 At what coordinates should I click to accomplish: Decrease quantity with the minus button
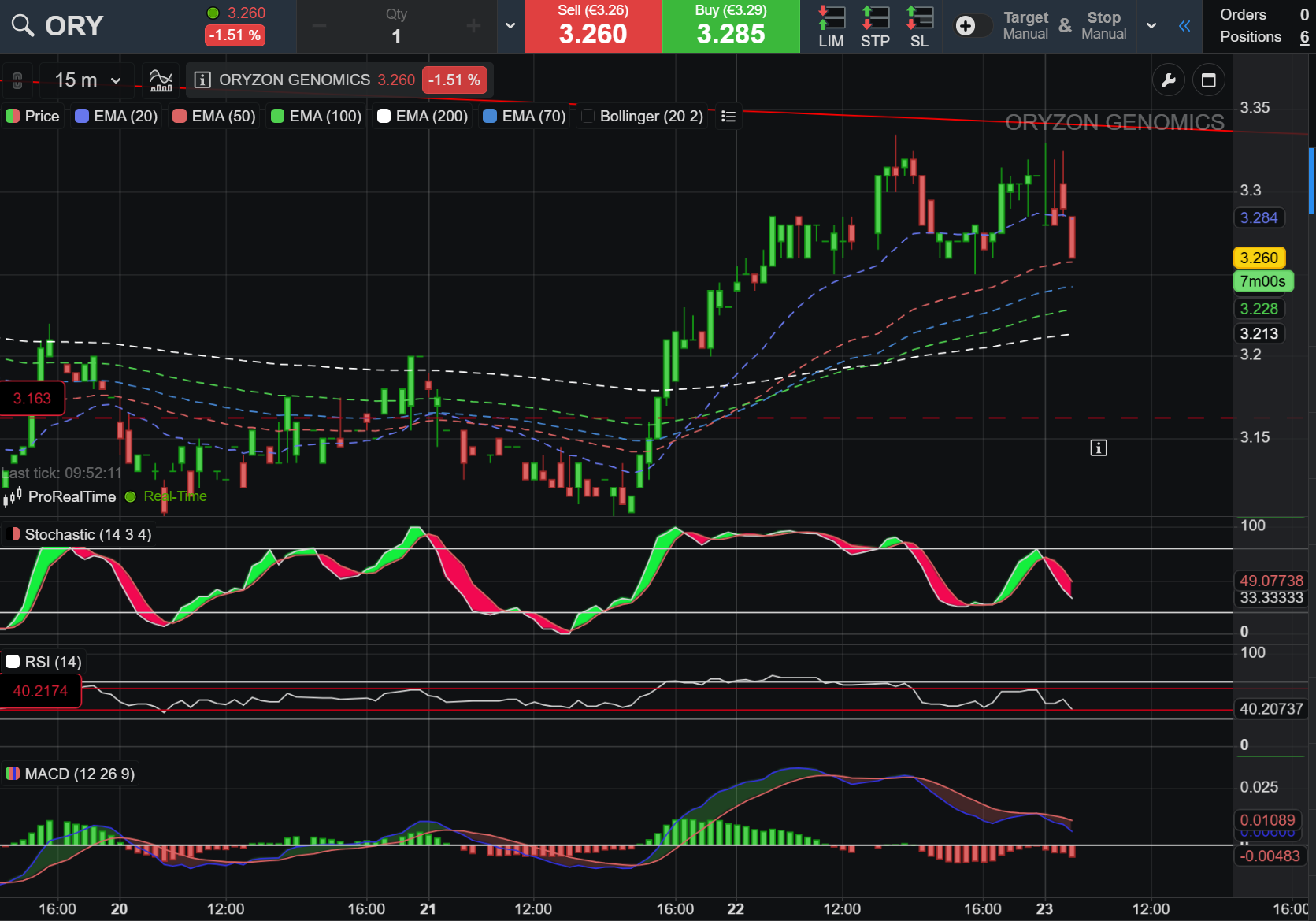coord(319,26)
